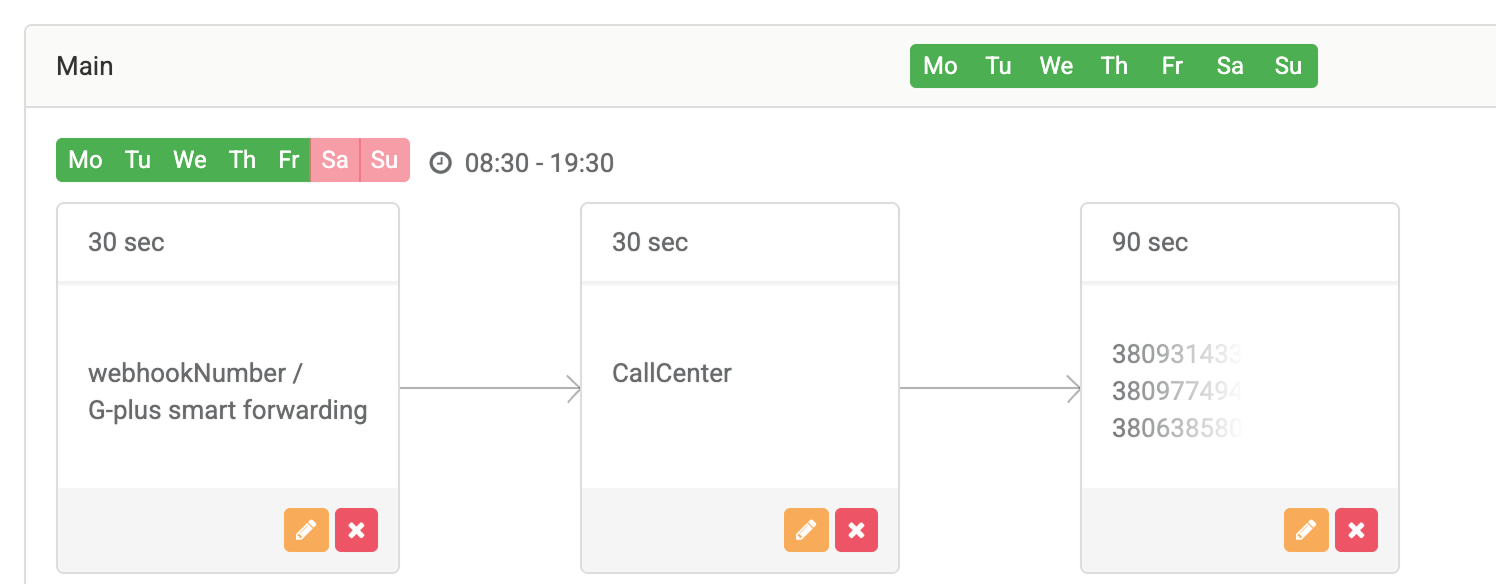Toggle Friday in the schedule row

[288, 160]
